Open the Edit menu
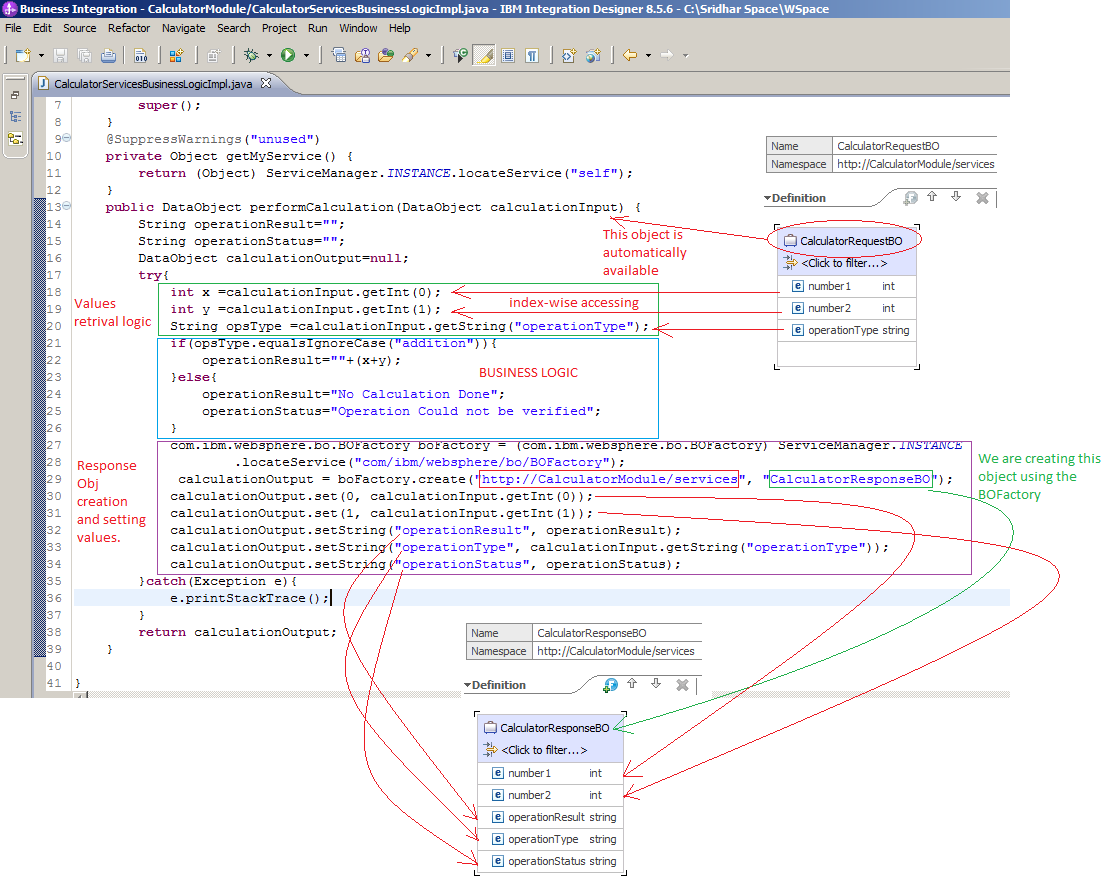The image size is (1113, 886). (x=42, y=28)
